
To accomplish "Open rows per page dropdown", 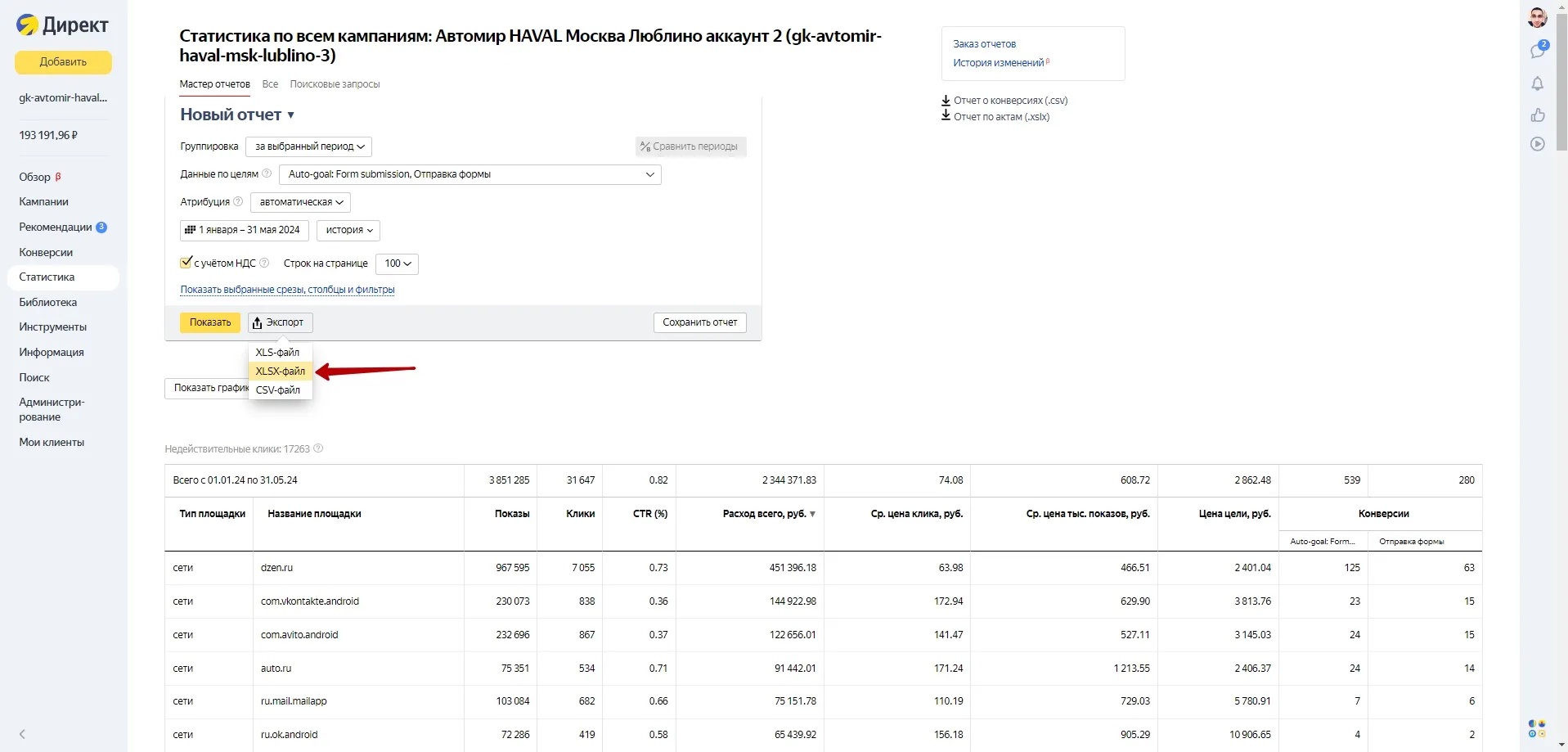I will click(397, 263).
